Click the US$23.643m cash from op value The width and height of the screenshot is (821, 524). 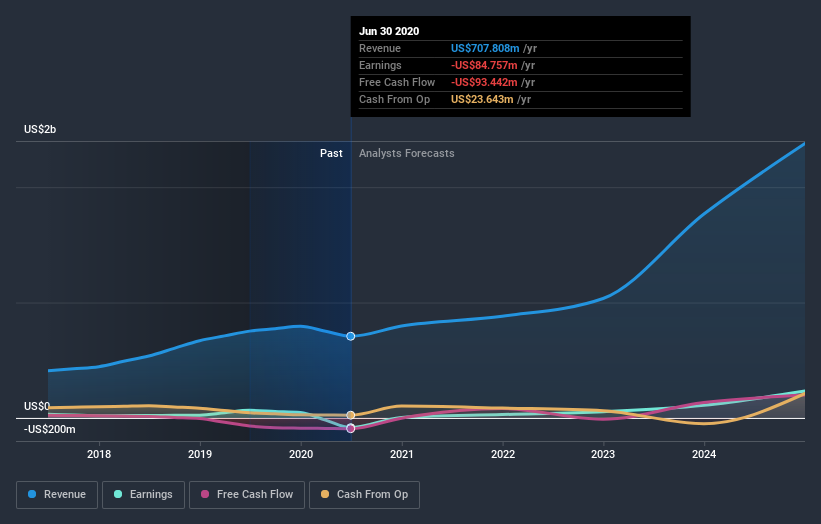tap(482, 99)
